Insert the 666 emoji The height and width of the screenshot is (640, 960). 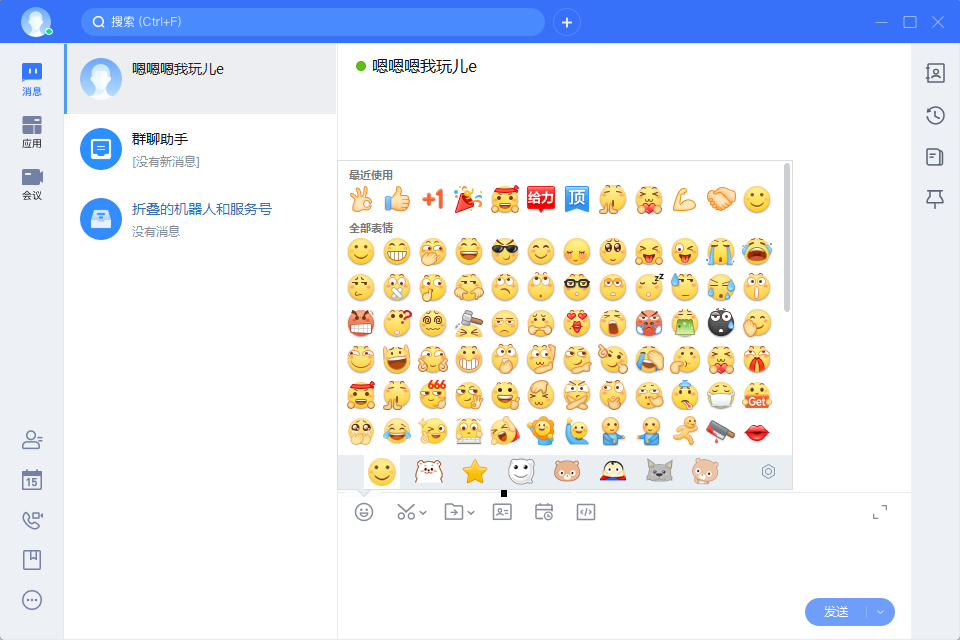pos(433,395)
